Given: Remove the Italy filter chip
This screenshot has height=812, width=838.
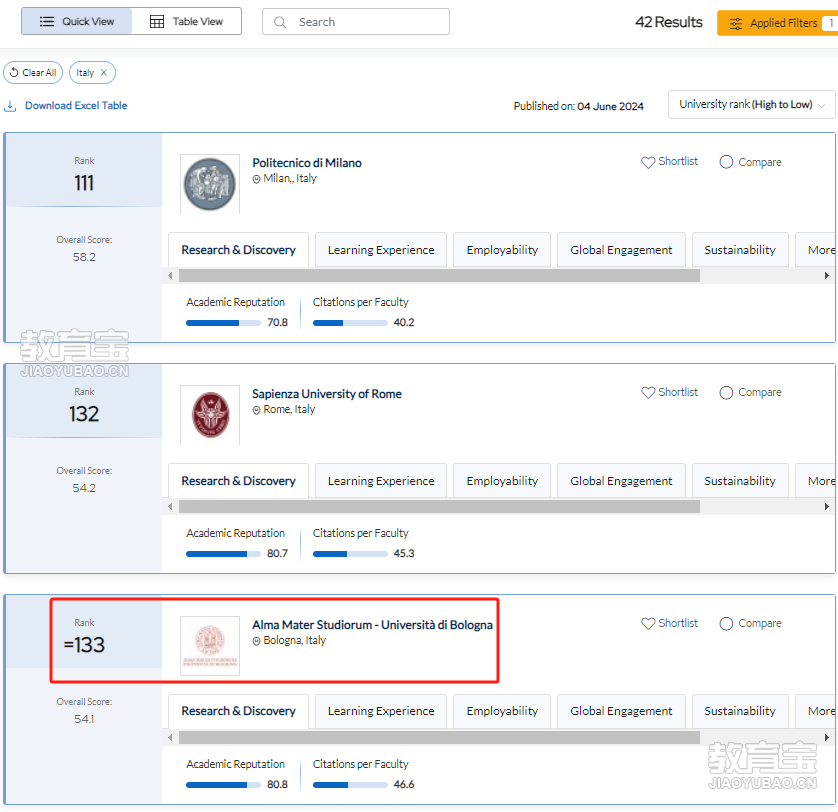Looking at the screenshot, I should click(x=104, y=73).
